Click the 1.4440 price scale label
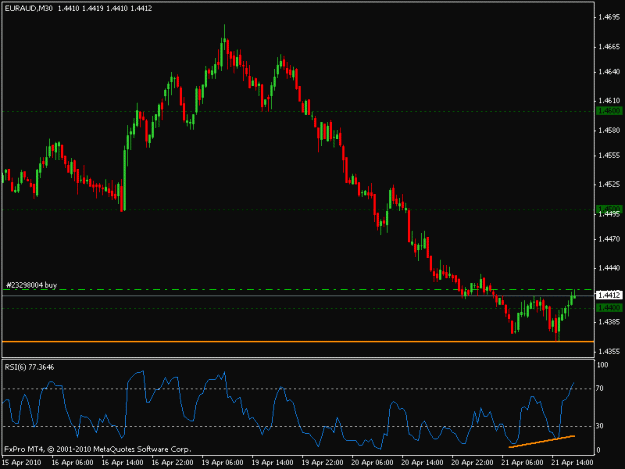 [609, 268]
